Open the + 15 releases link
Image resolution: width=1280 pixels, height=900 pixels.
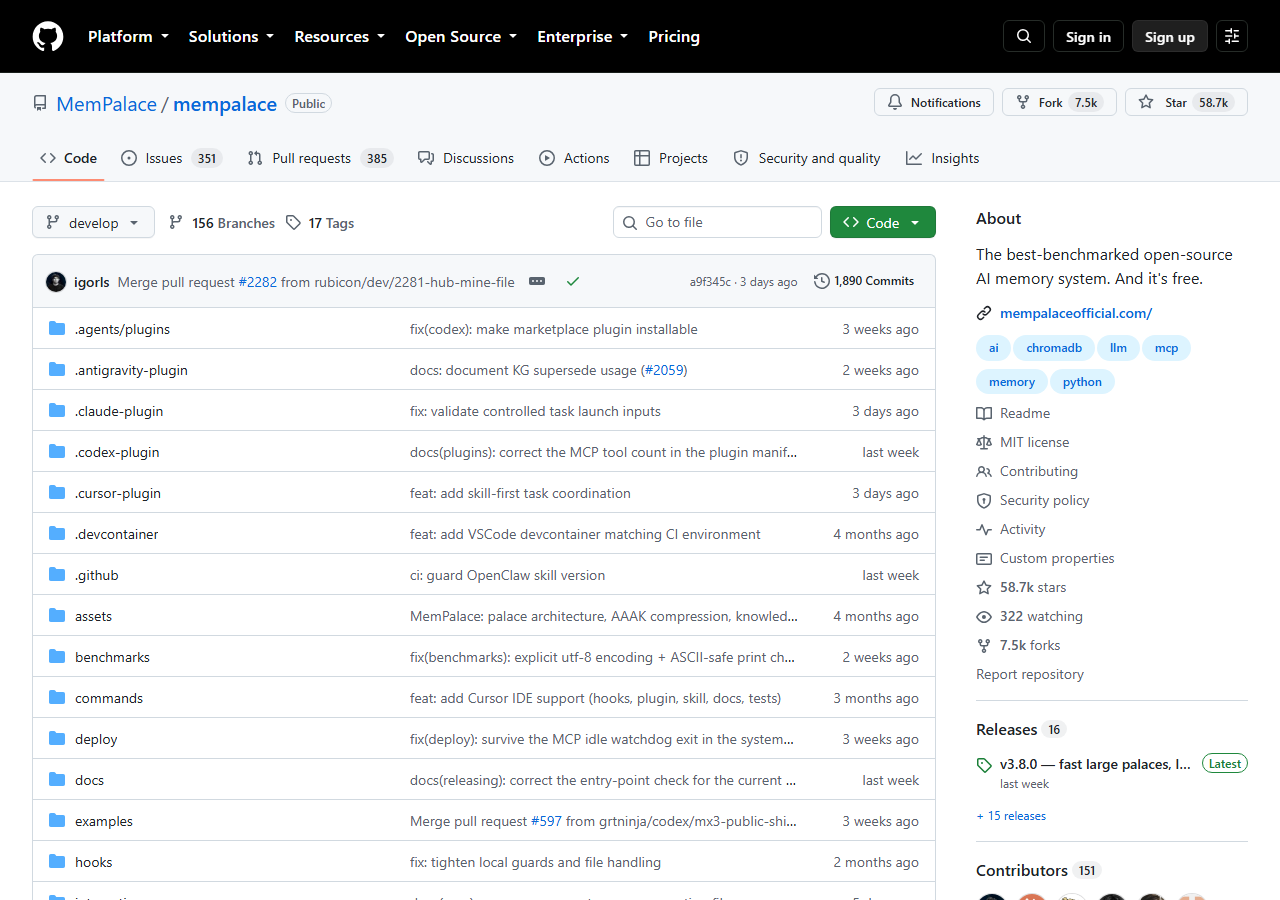pyautogui.click(x=1011, y=816)
